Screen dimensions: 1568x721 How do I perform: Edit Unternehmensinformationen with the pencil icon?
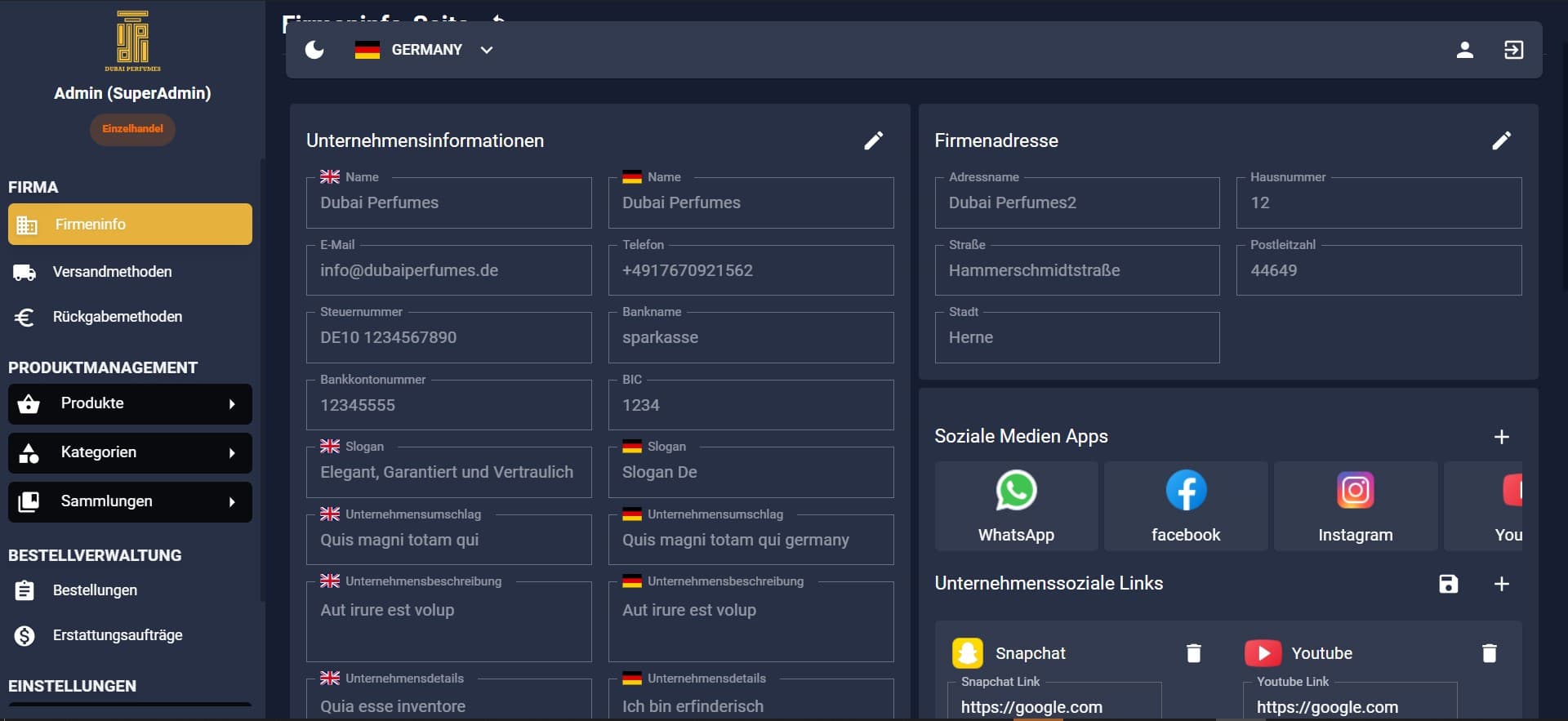tap(873, 140)
